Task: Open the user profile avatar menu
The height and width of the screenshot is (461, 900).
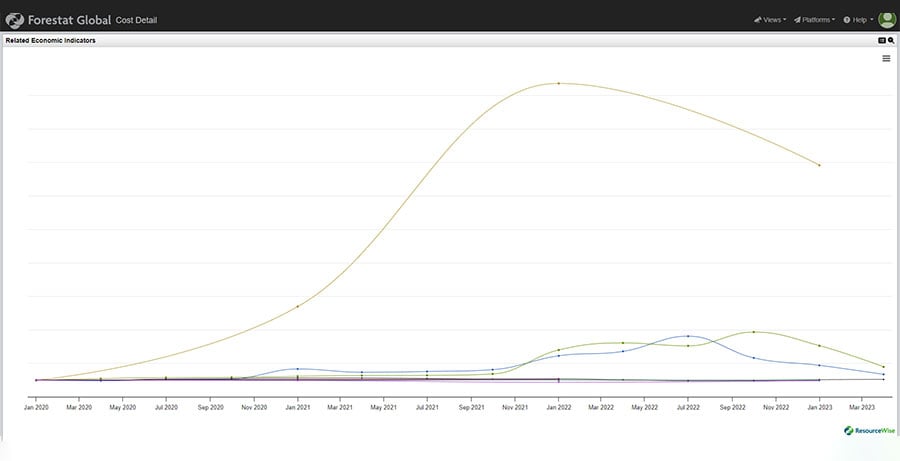Action: coord(887,20)
